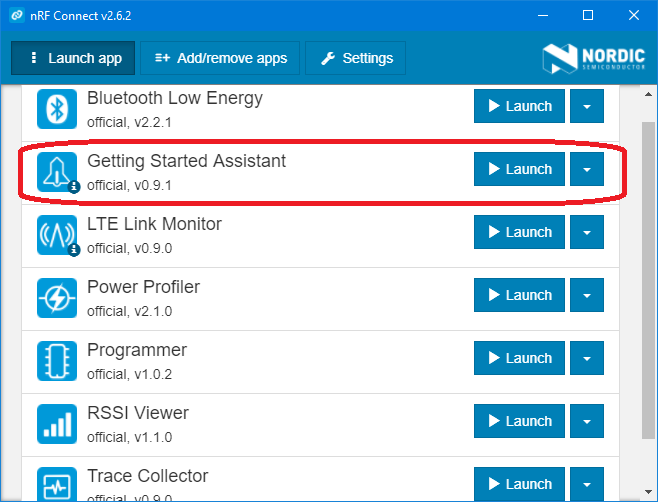The image size is (658, 502).
Task: Click the LTE Link Monitor antenna icon
Action: 57,234
